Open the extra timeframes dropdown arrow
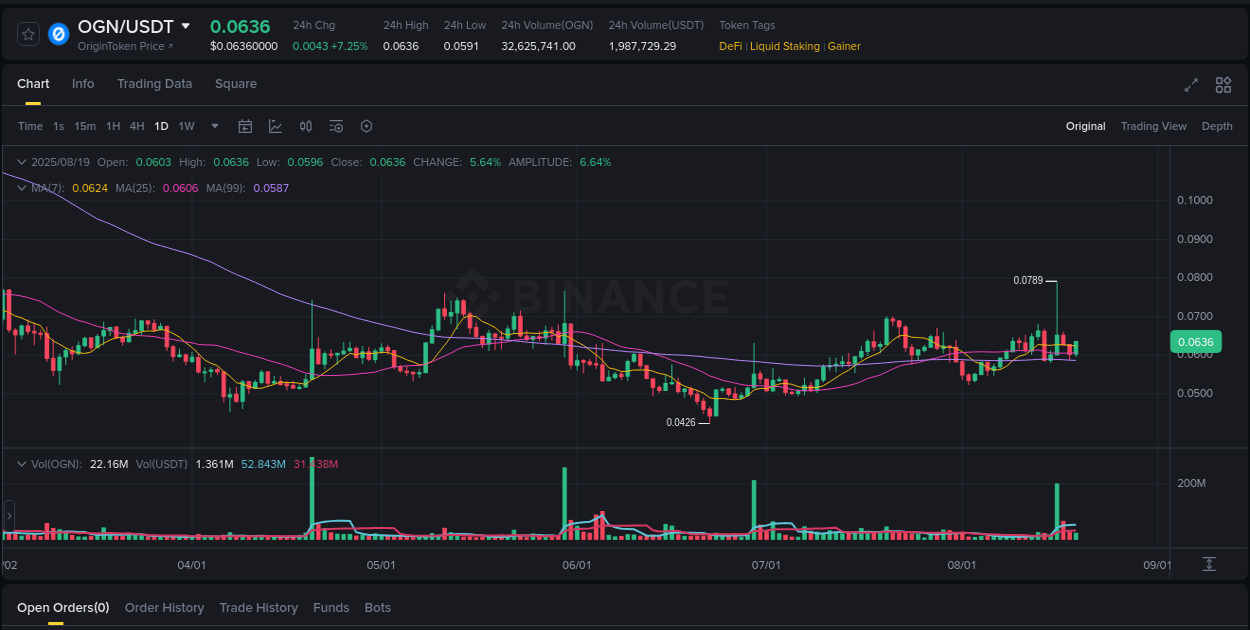The height and width of the screenshot is (630, 1250). tap(214, 126)
